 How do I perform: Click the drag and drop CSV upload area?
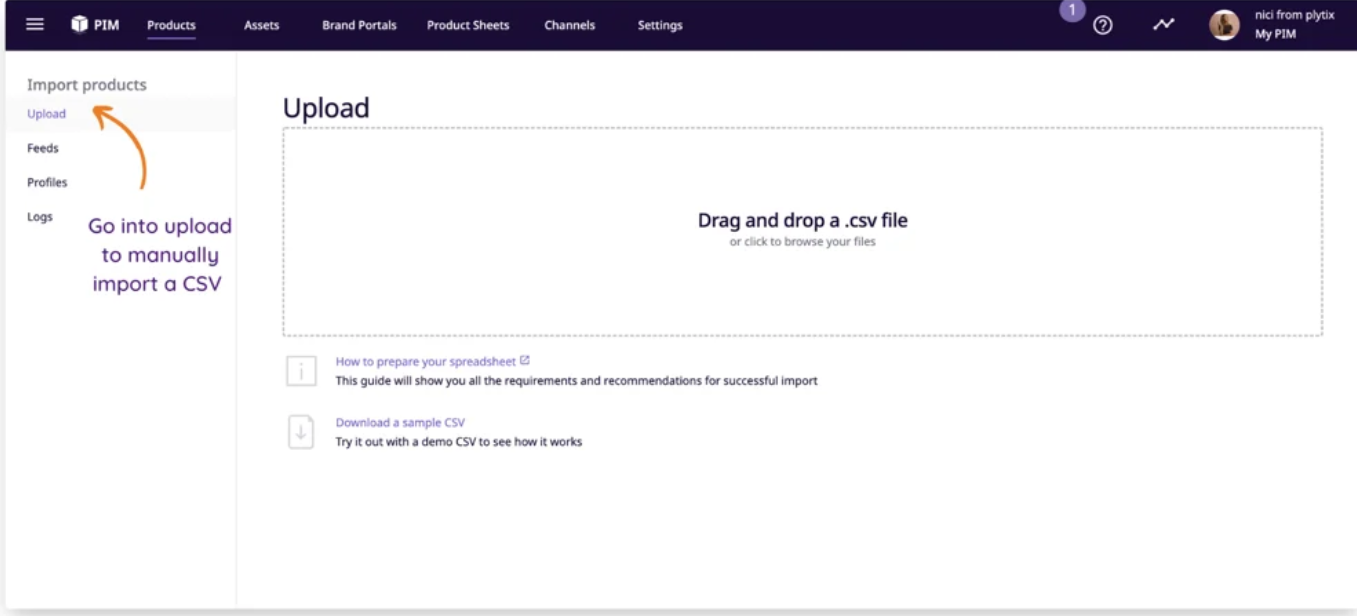tap(802, 231)
